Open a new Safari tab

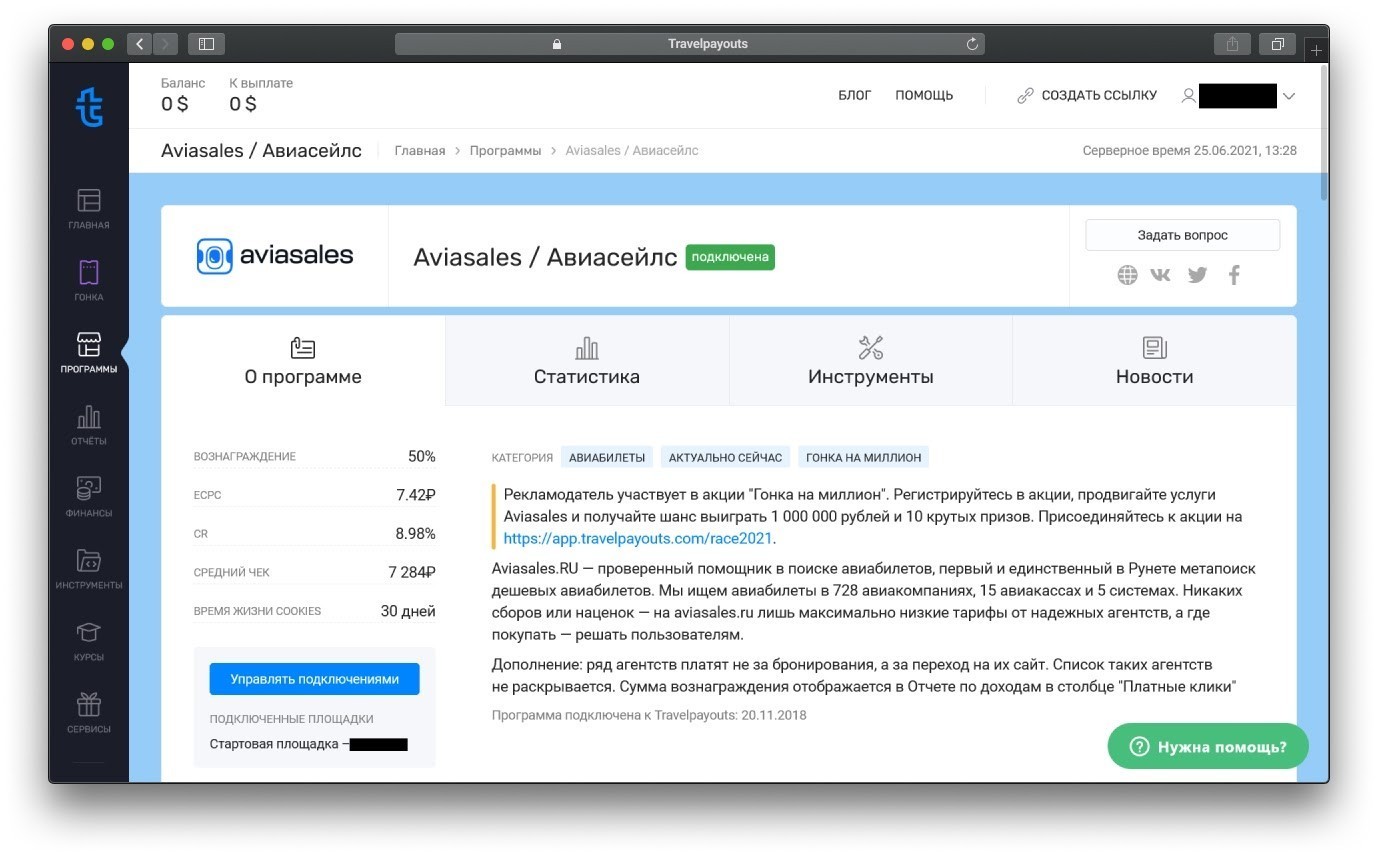[1316, 49]
